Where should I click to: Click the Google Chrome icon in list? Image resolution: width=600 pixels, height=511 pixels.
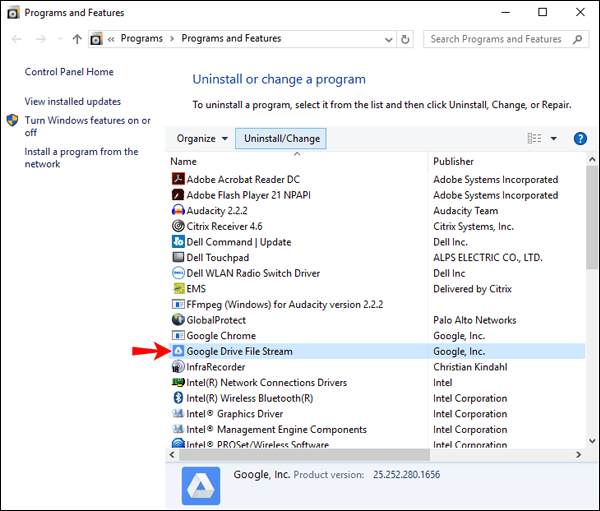(x=178, y=336)
